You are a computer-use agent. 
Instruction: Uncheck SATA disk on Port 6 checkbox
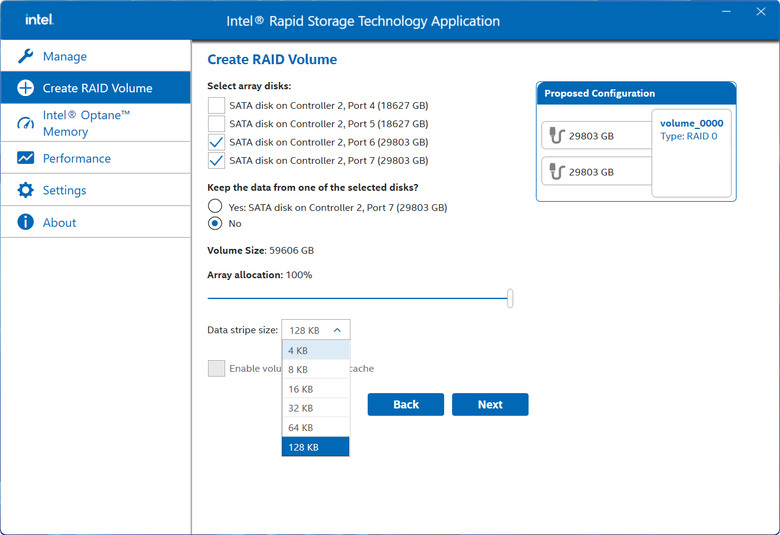click(x=216, y=142)
